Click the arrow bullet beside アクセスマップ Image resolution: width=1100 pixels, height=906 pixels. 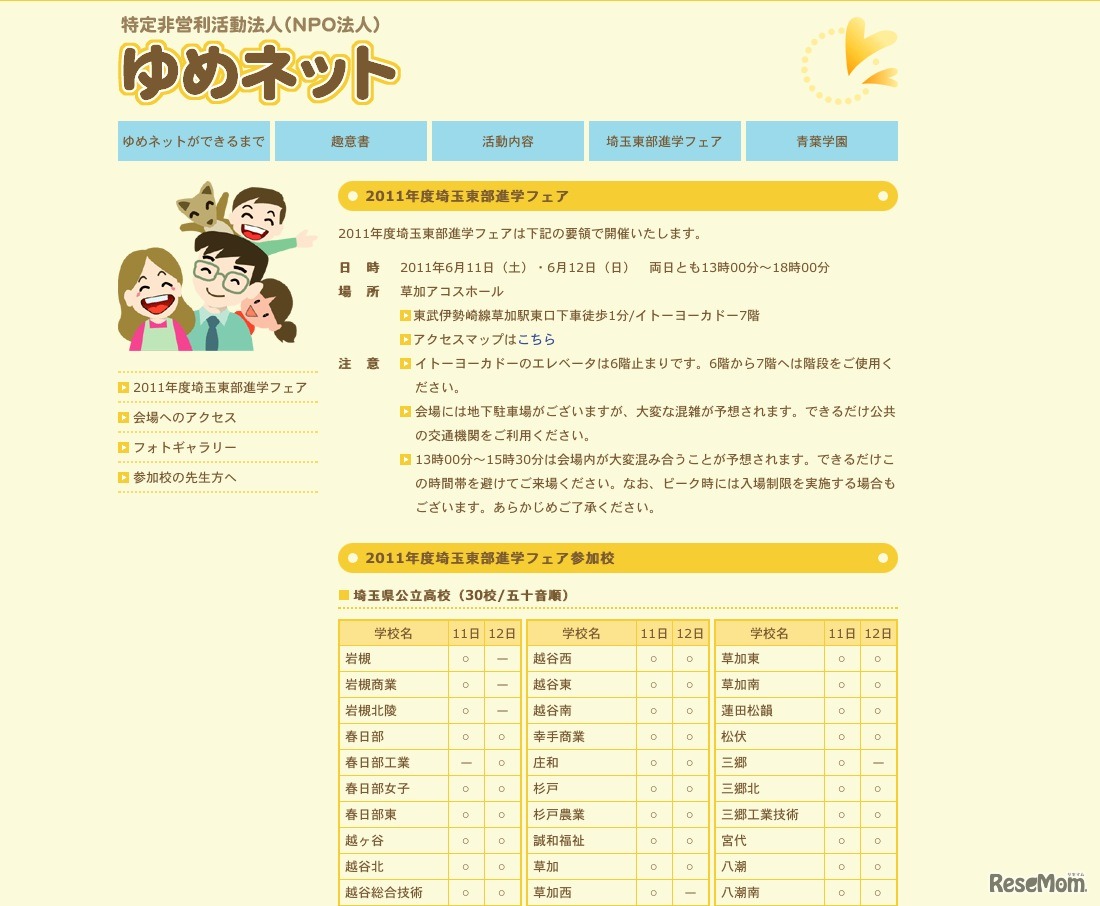click(x=405, y=339)
